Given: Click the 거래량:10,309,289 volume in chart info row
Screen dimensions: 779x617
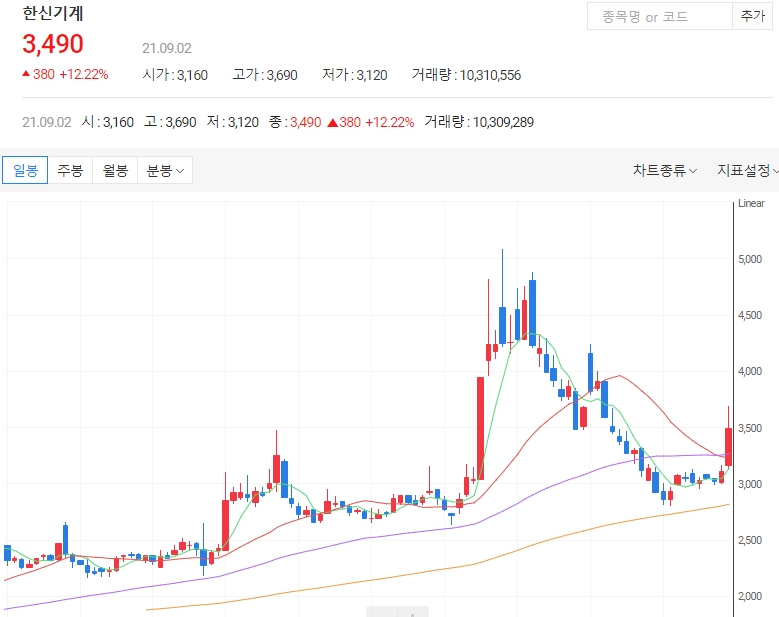Looking at the screenshot, I should [479, 122].
